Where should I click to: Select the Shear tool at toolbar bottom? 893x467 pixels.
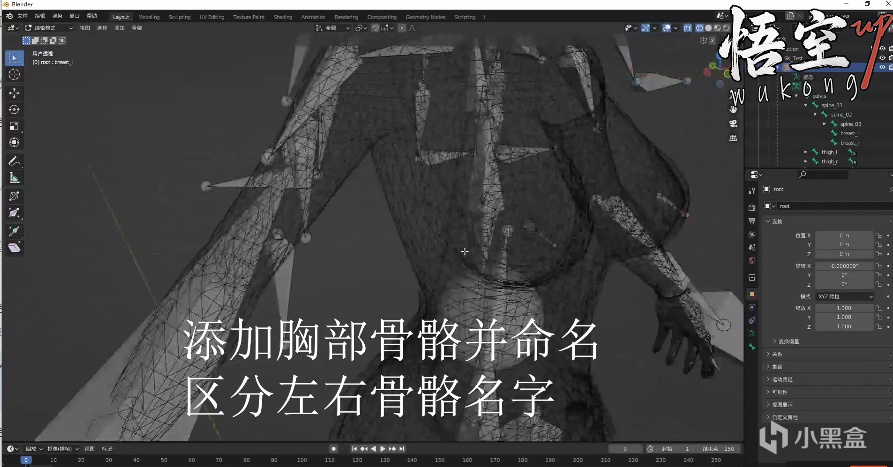pyautogui.click(x=14, y=247)
